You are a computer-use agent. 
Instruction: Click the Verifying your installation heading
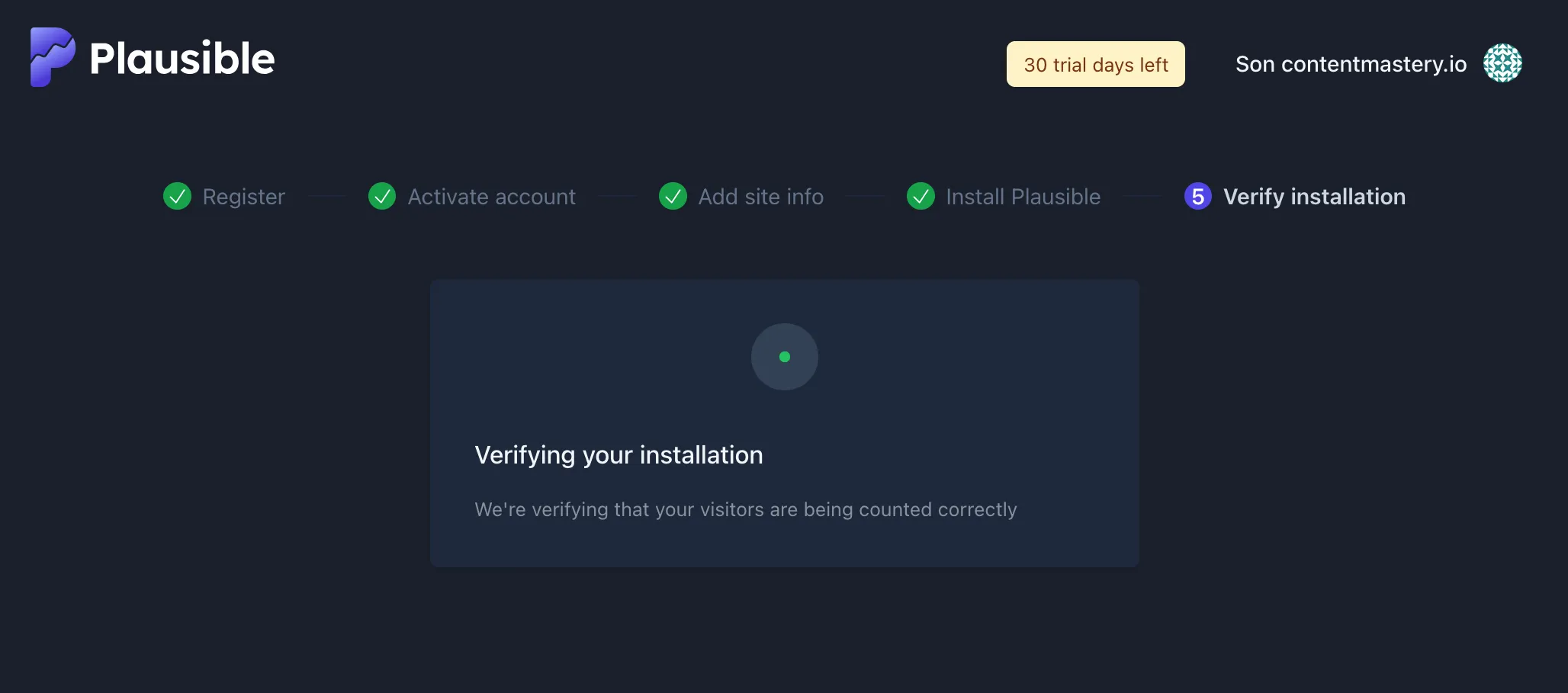coord(619,455)
